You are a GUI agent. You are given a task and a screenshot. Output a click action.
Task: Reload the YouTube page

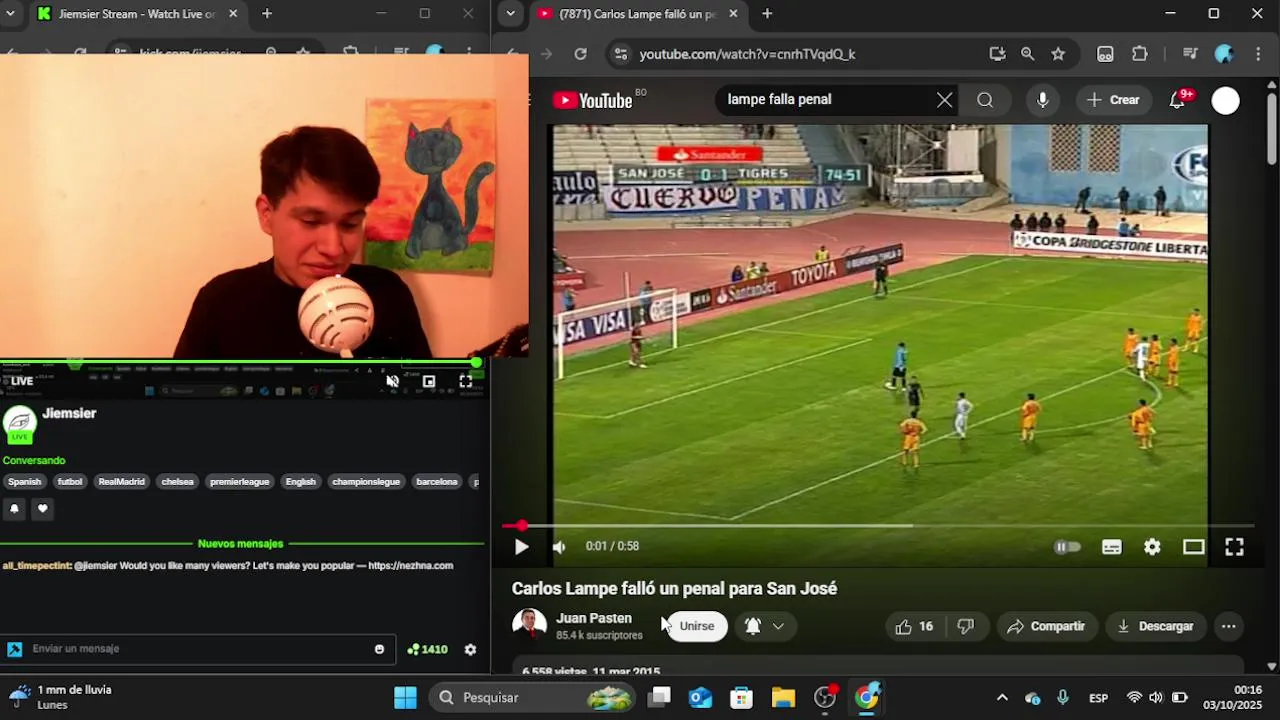pyautogui.click(x=580, y=54)
